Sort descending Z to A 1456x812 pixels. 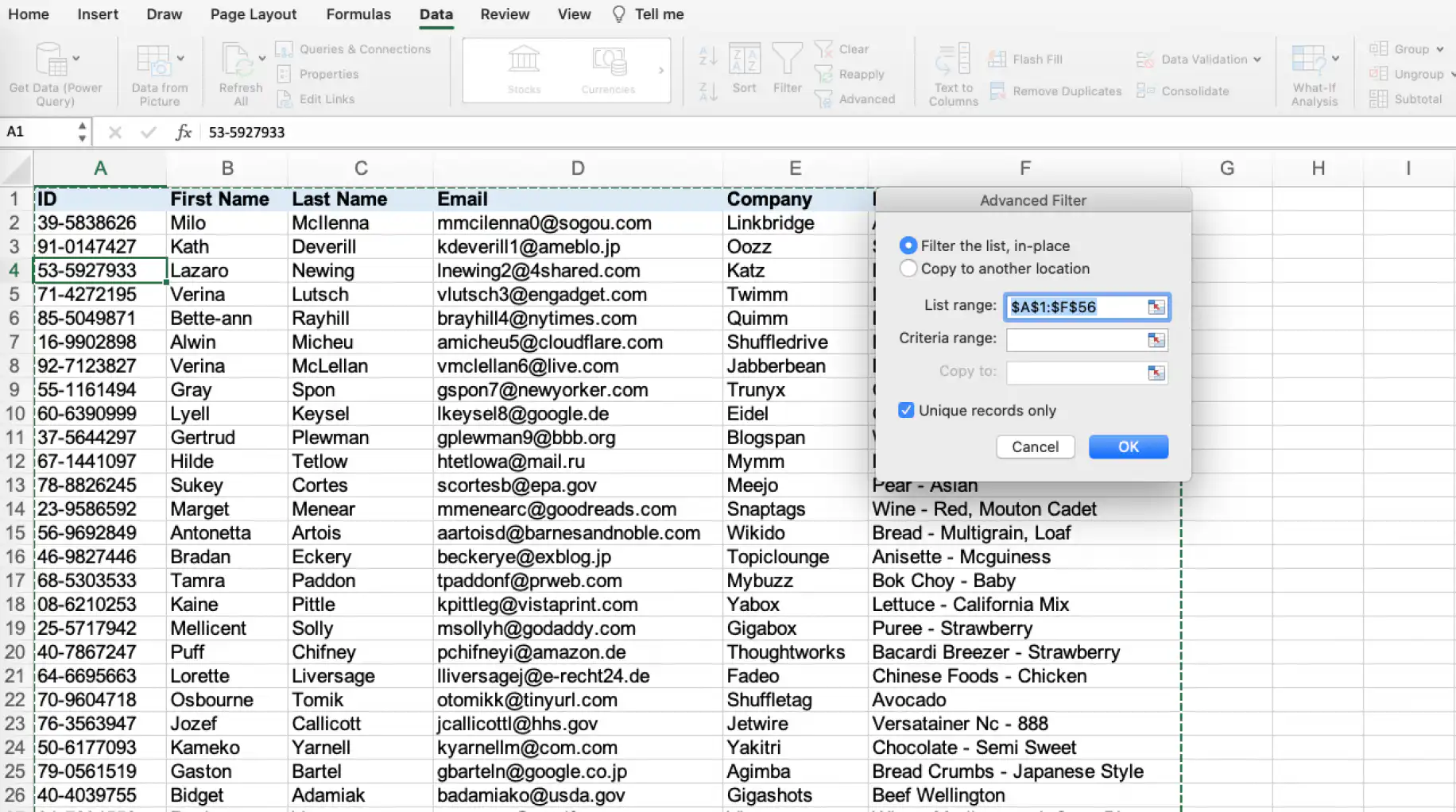pyautogui.click(x=707, y=91)
